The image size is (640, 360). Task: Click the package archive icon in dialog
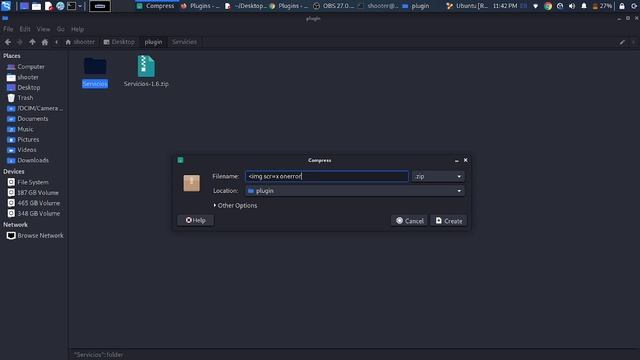pos(191,183)
